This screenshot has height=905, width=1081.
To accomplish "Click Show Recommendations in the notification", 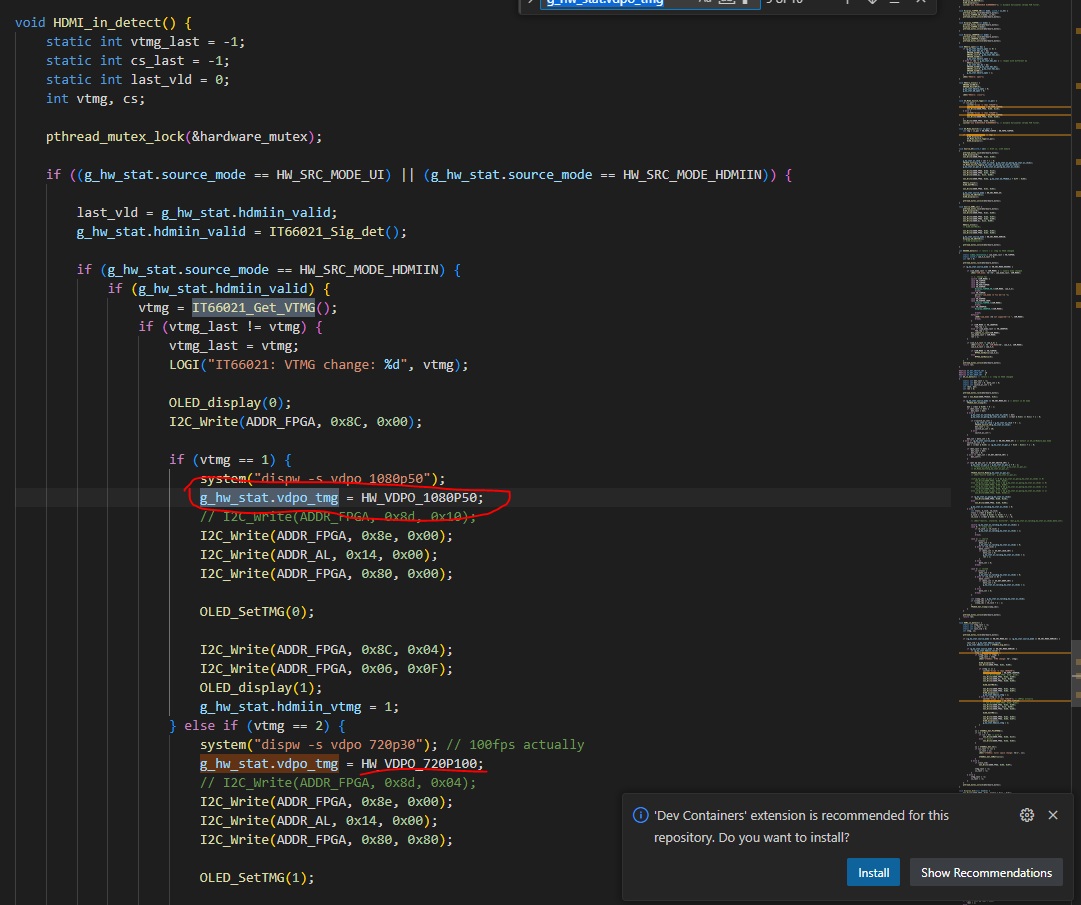I will pos(986,871).
